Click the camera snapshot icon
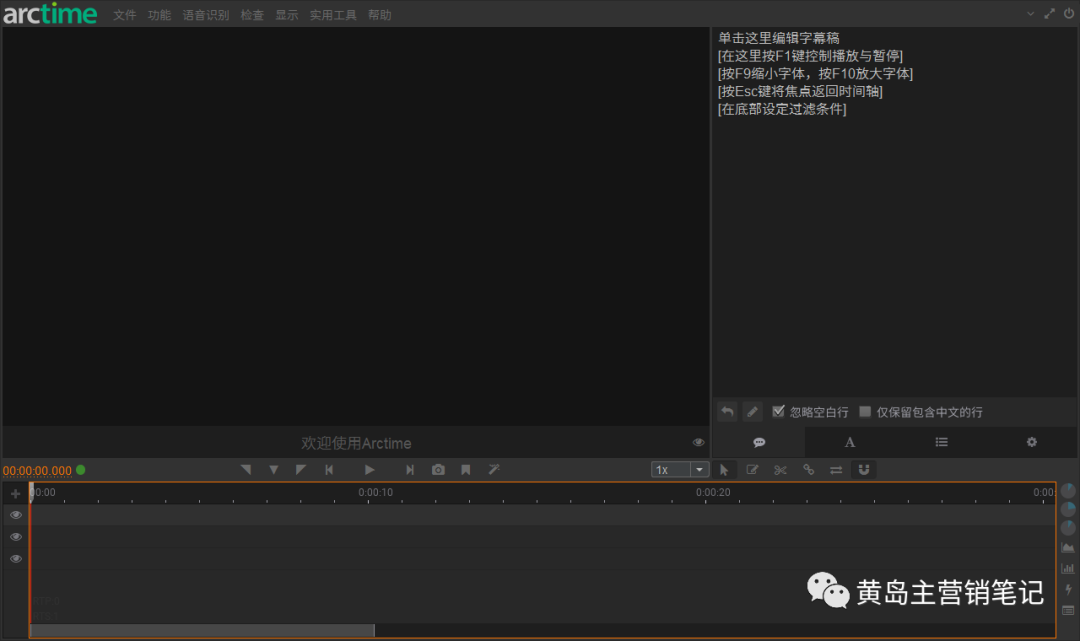The height and width of the screenshot is (641, 1080). pyautogui.click(x=438, y=470)
